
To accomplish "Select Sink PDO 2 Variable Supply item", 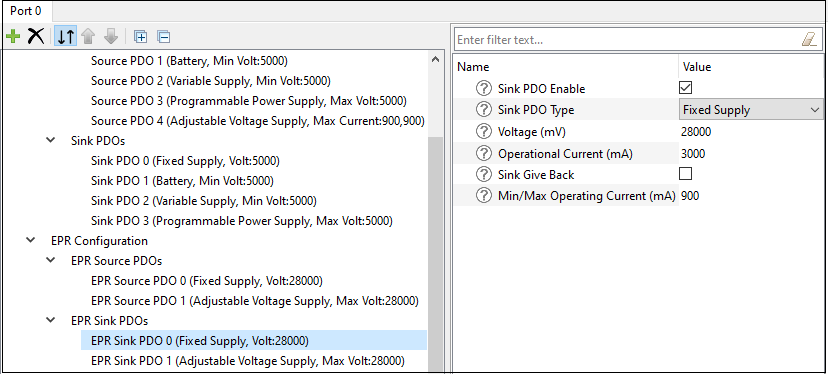I will (x=204, y=201).
